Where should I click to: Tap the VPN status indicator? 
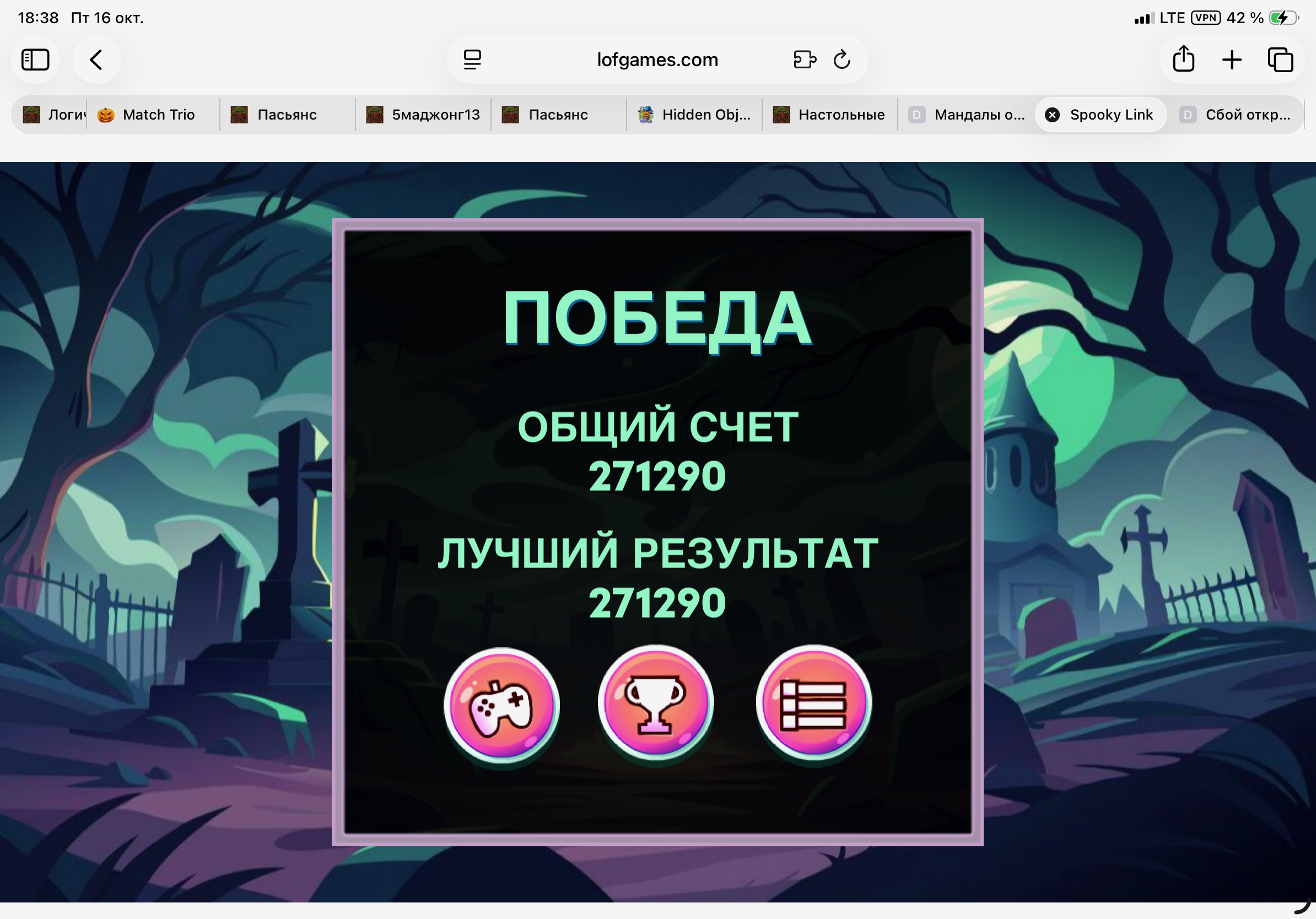coord(1205,18)
